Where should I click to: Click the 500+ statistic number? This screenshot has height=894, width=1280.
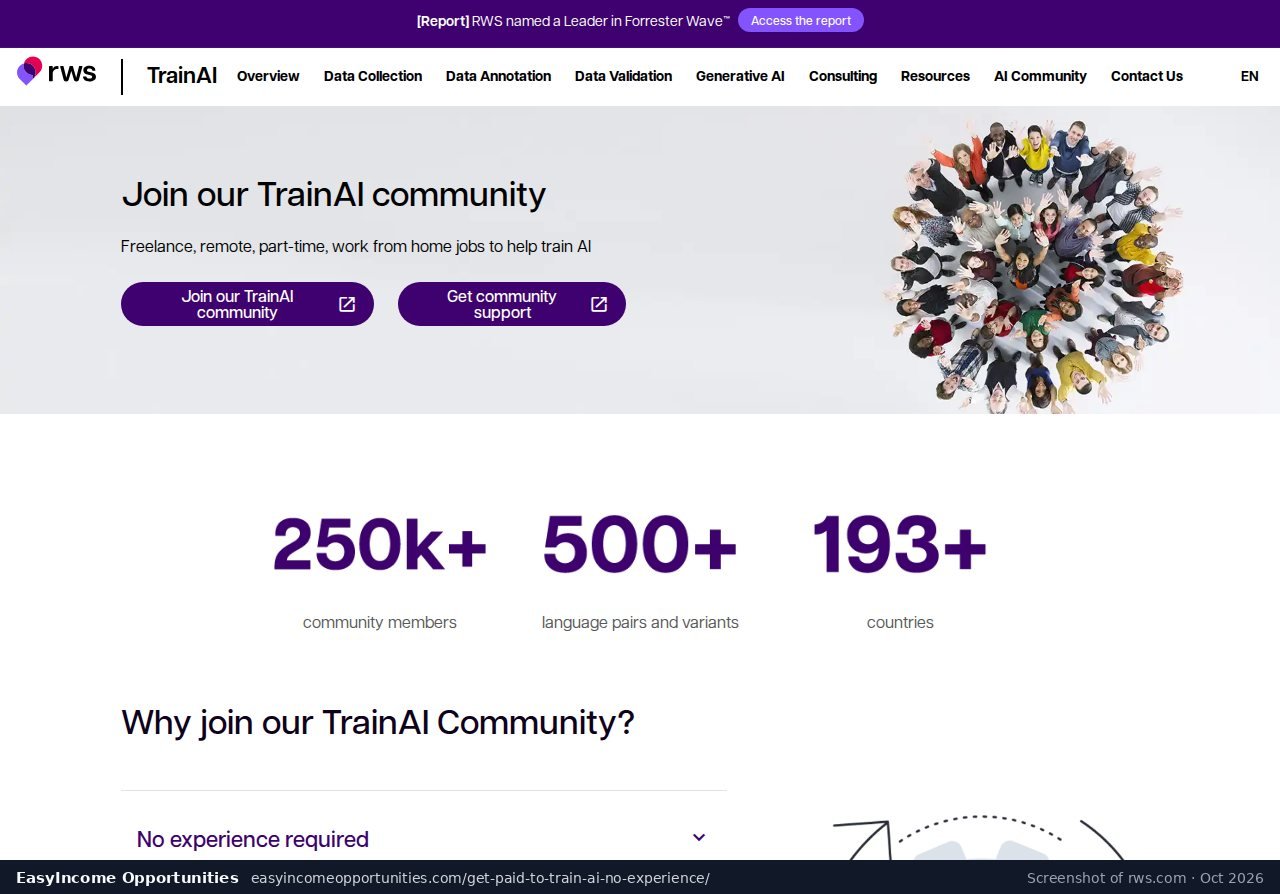click(x=640, y=545)
